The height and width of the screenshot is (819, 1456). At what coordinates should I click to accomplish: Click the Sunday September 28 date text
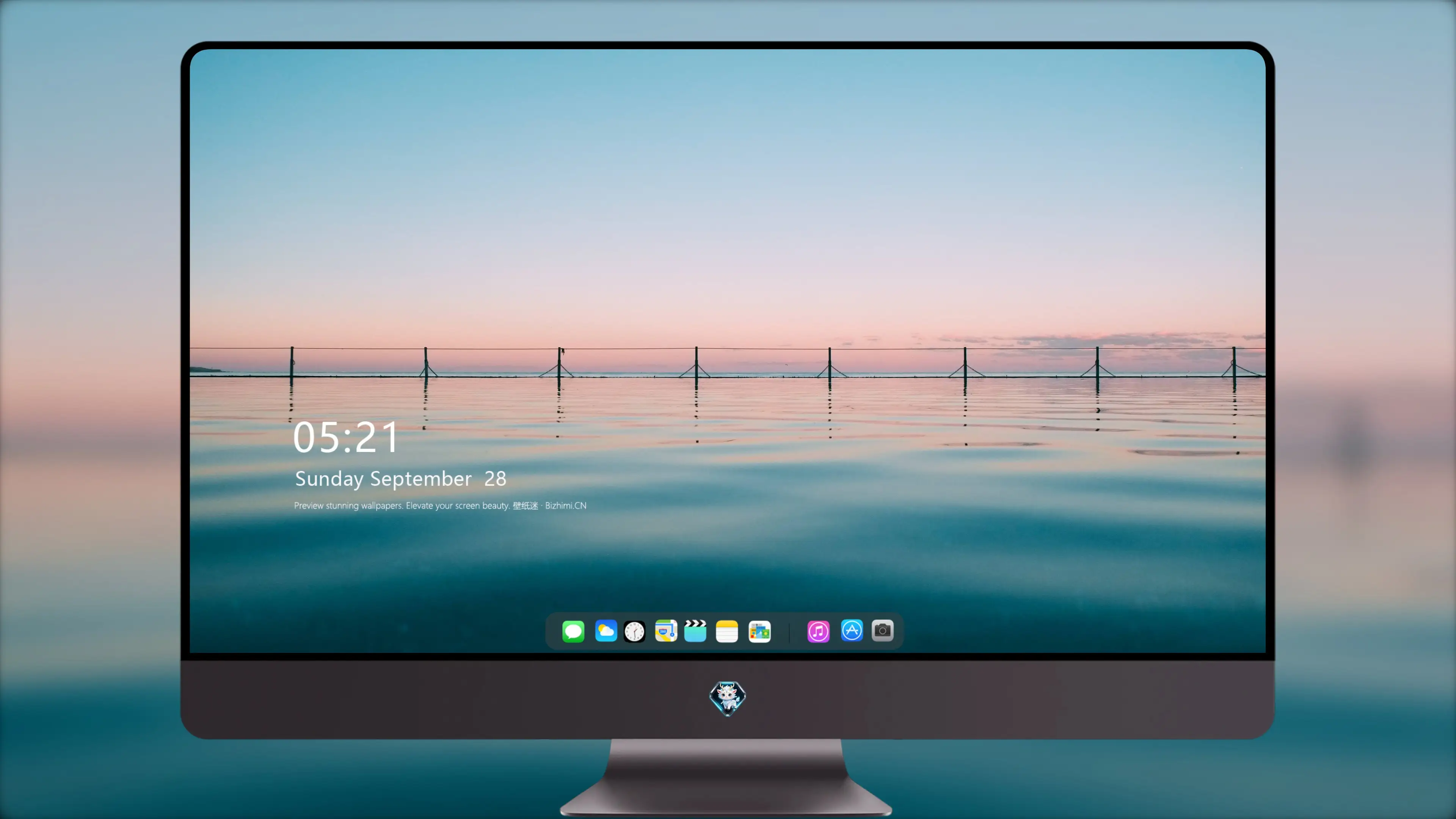(x=400, y=479)
